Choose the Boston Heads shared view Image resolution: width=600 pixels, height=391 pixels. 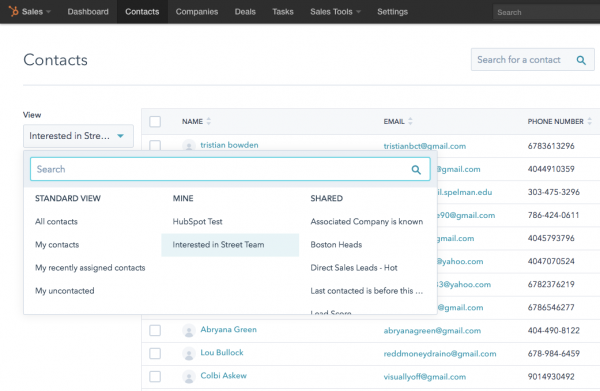click(336, 244)
